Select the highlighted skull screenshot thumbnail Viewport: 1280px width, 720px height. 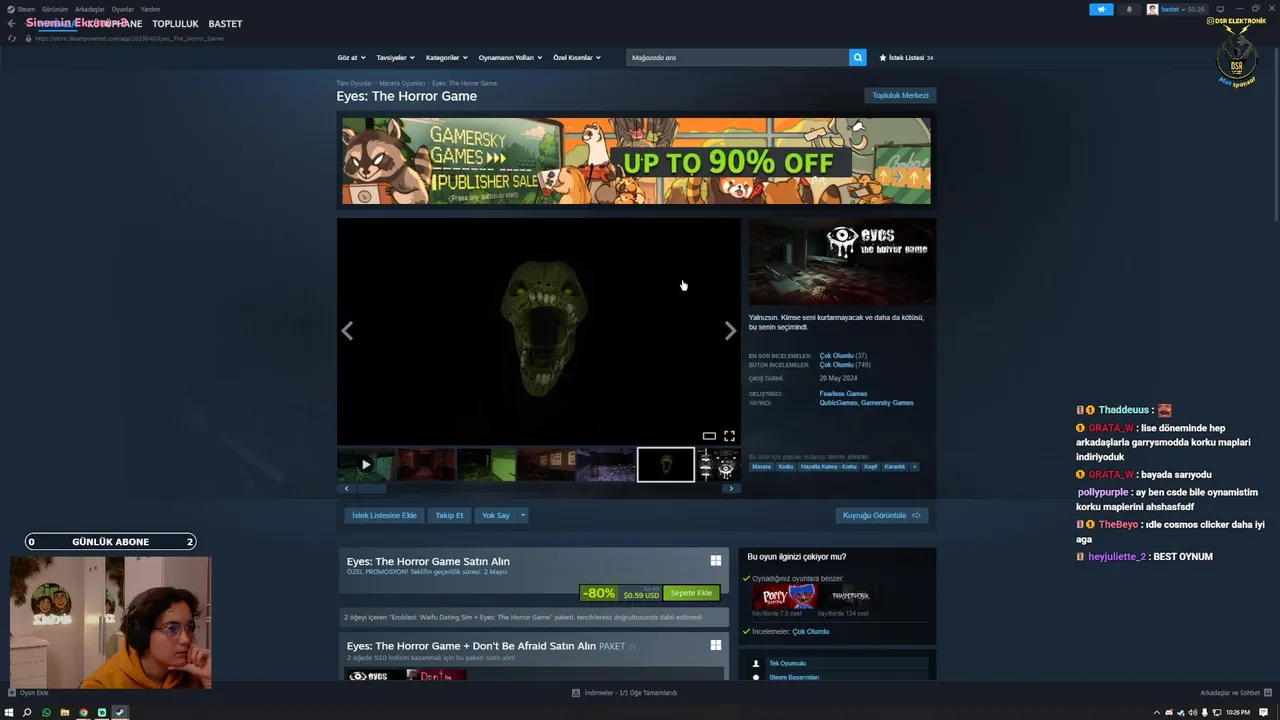pos(666,464)
